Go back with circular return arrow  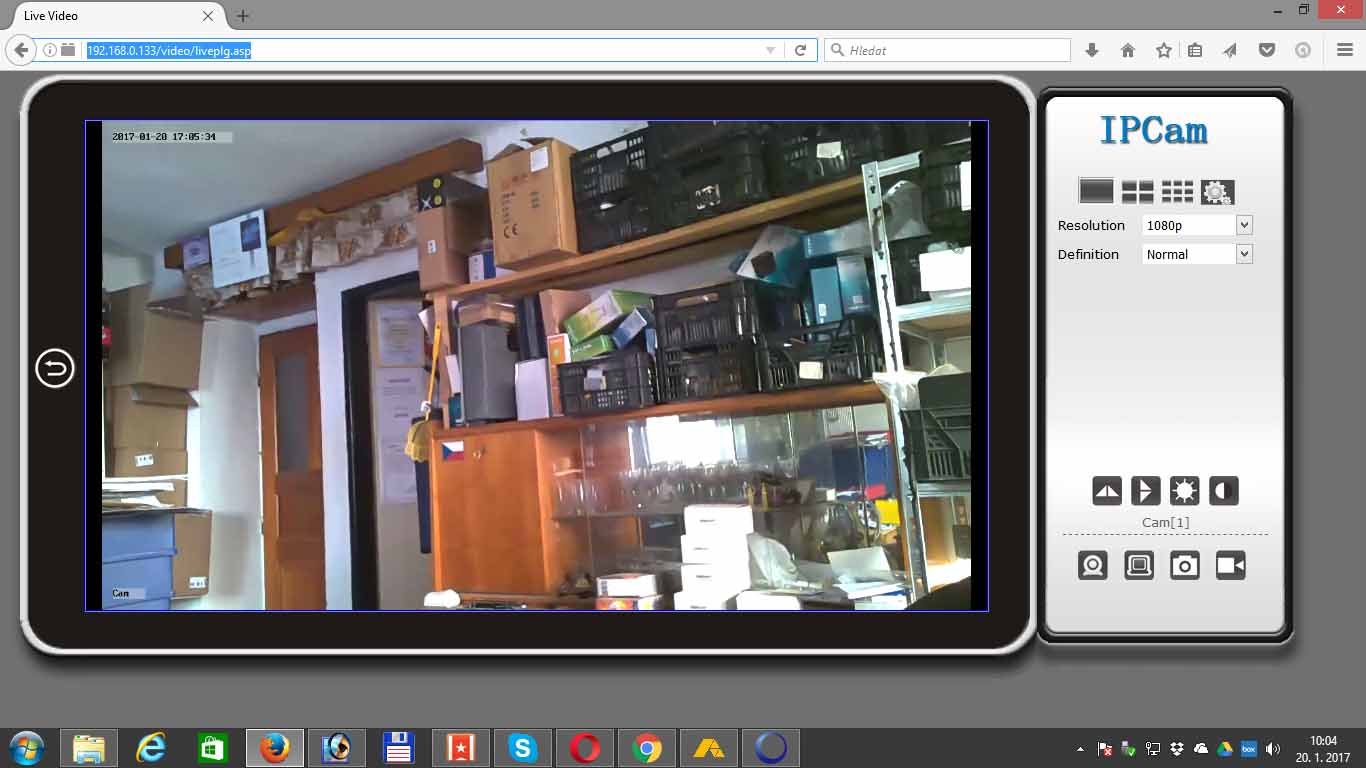(55, 369)
